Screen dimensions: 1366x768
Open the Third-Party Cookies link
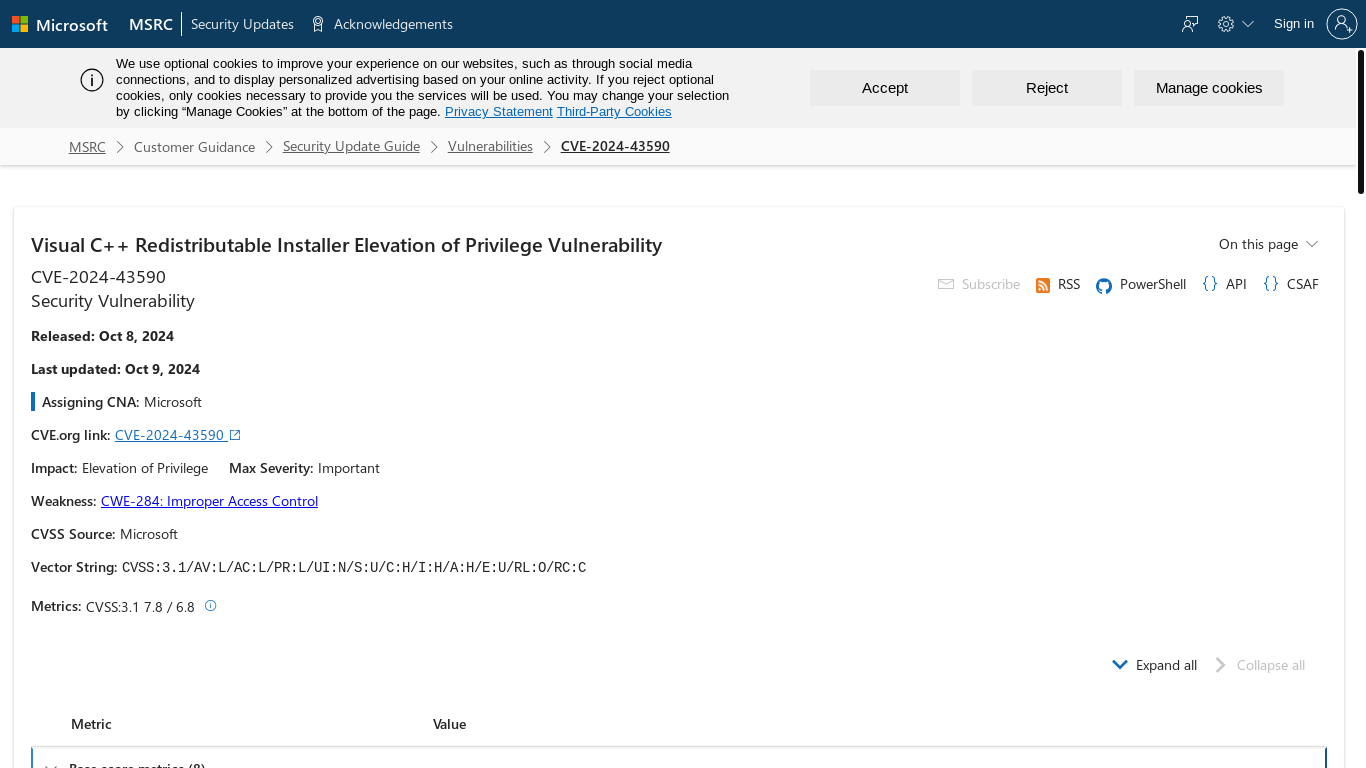614,112
